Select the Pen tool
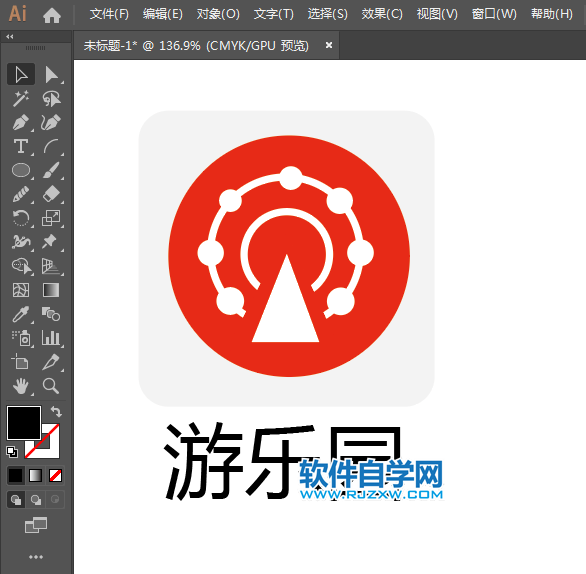Viewport: 586px width, 574px height. [x=21, y=122]
